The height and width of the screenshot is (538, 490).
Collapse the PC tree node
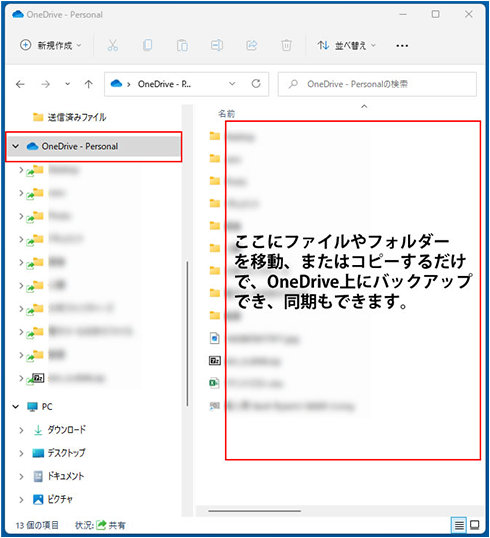pyautogui.click(x=15, y=407)
